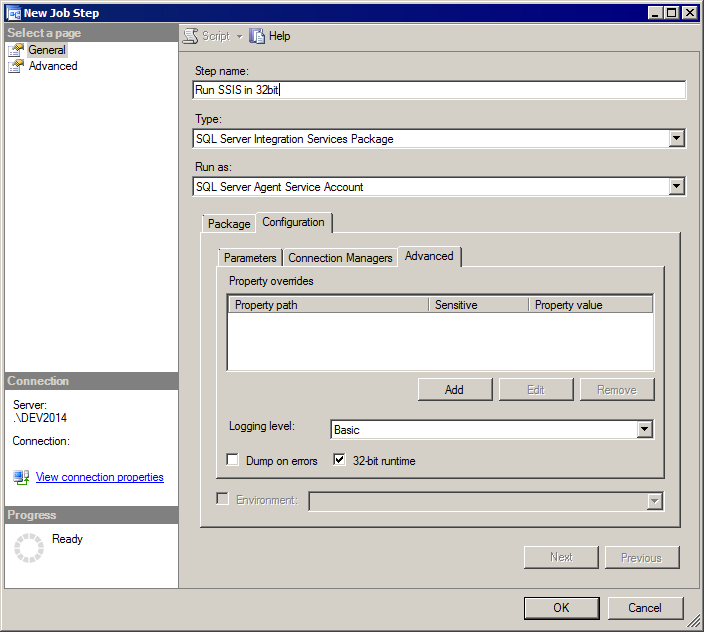Viewport: 704px width, 632px height.
Task: Expand the Run as dropdown
Action: tap(676, 186)
